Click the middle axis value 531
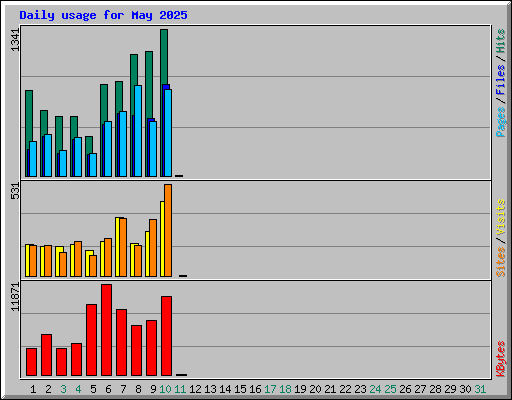The image size is (512, 400). (15, 191)
